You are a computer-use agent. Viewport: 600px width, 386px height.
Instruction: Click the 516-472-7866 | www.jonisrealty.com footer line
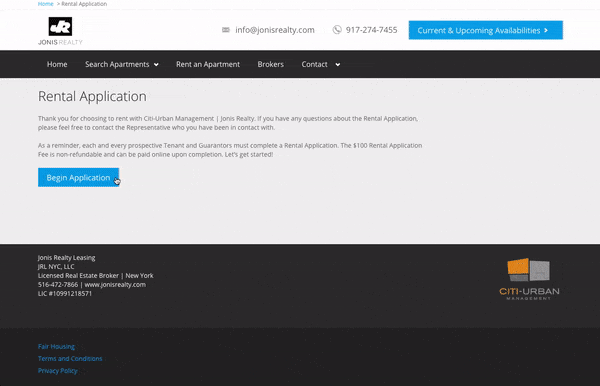pos(92,285)
